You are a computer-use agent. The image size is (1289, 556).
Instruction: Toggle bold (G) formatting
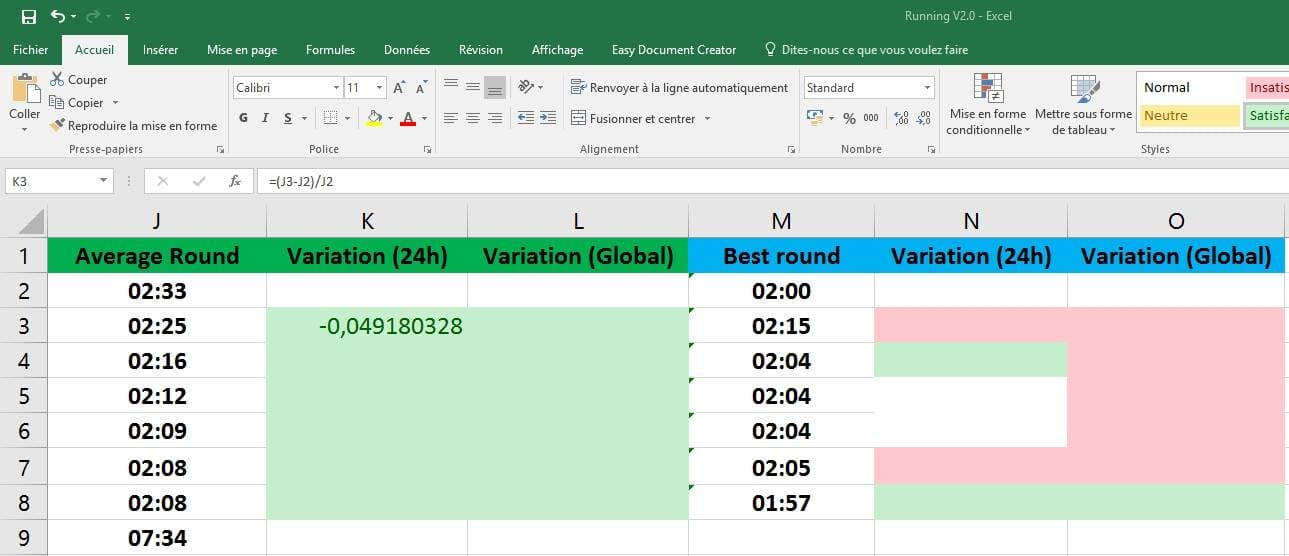tap(243, 118)
